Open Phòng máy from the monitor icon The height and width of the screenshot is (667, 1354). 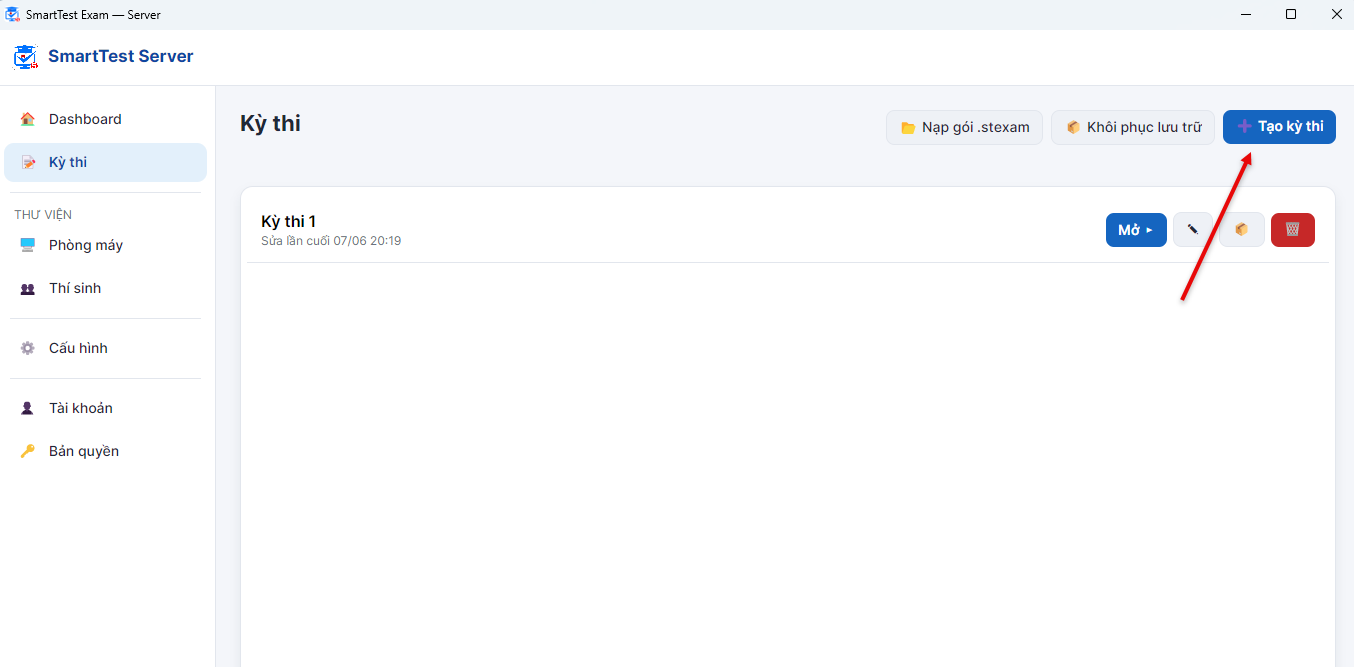click(28, 245)
